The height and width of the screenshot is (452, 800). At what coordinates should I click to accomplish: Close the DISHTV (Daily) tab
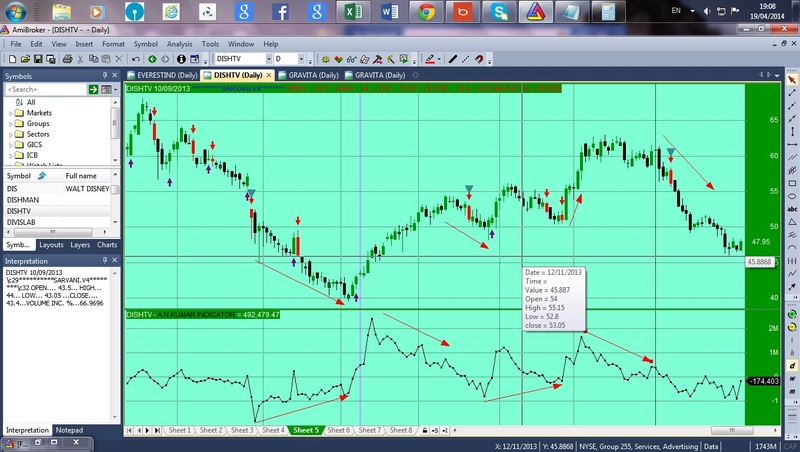269,75
